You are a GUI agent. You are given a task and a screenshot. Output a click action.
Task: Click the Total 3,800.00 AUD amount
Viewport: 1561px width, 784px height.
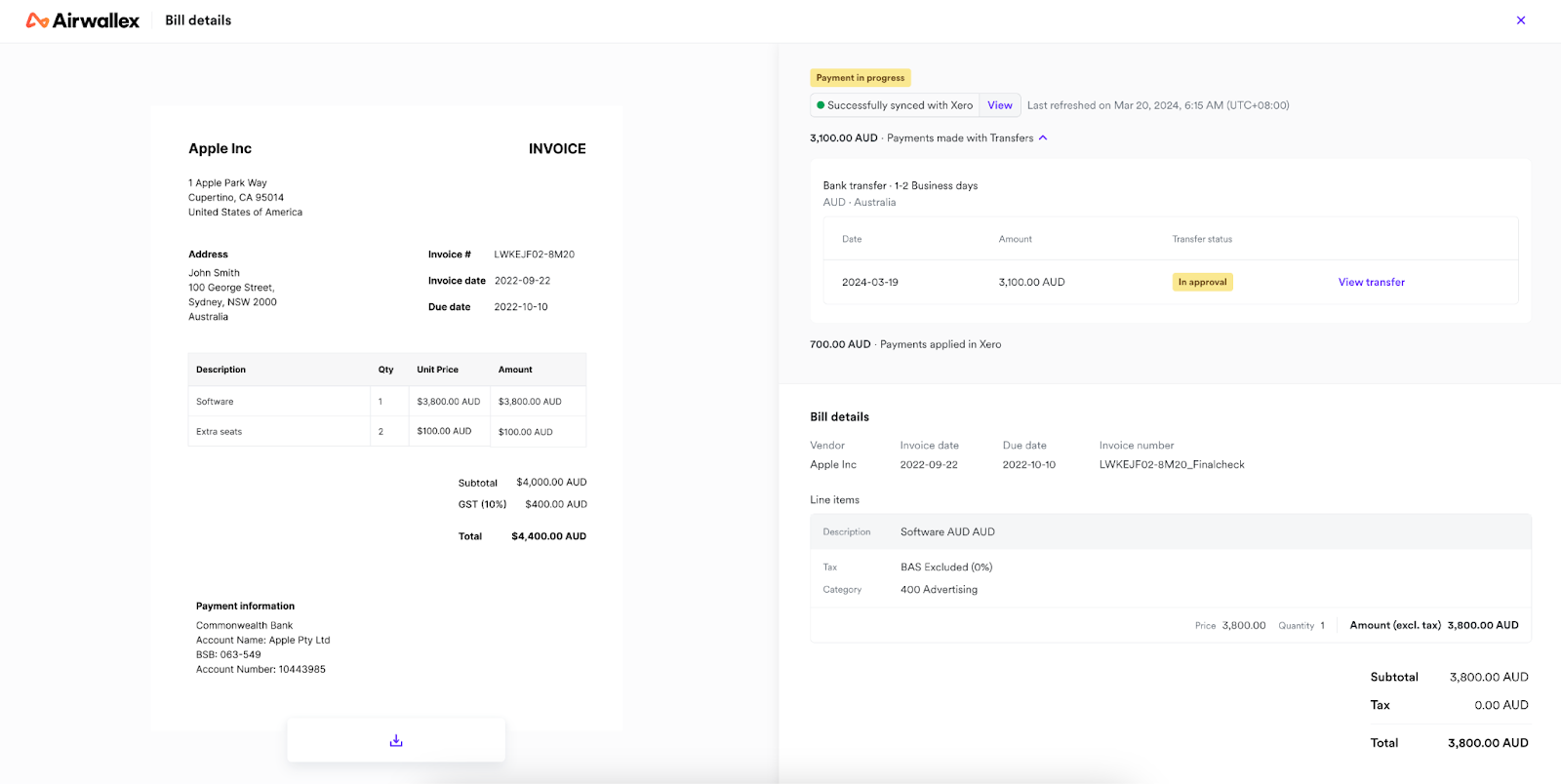point(1487,743)
